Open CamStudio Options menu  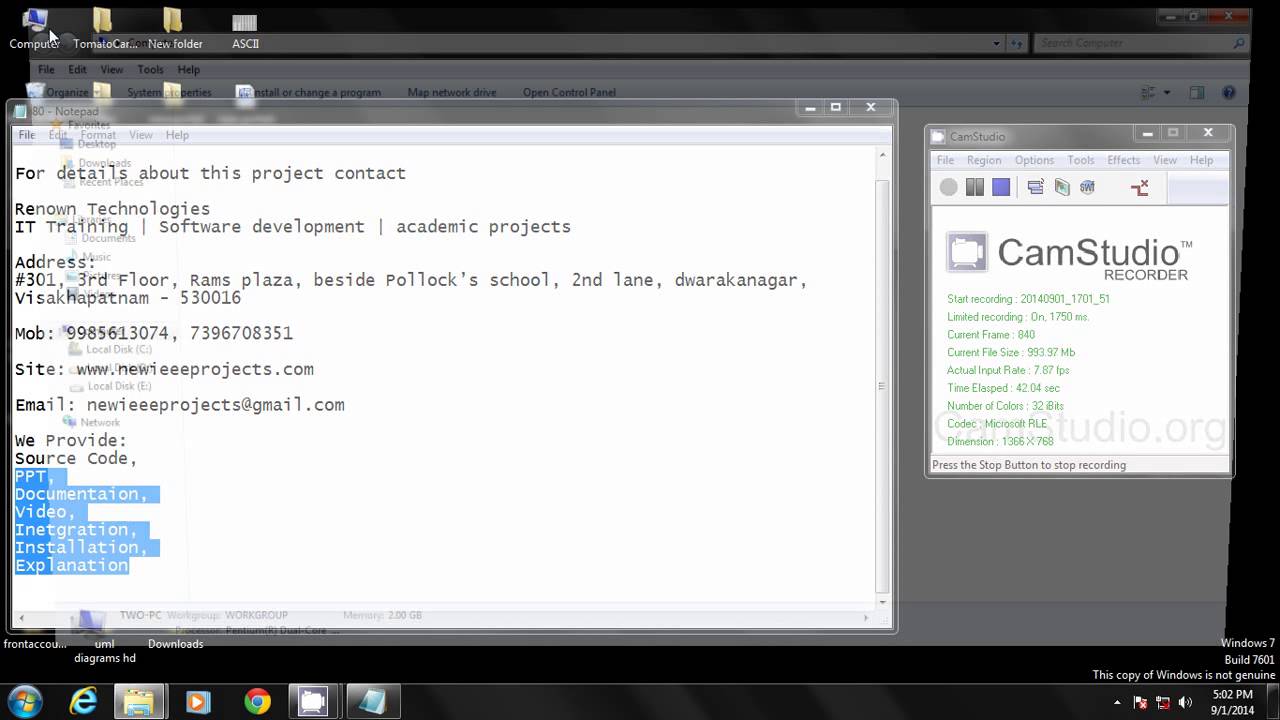click(x=1034, y=160)
